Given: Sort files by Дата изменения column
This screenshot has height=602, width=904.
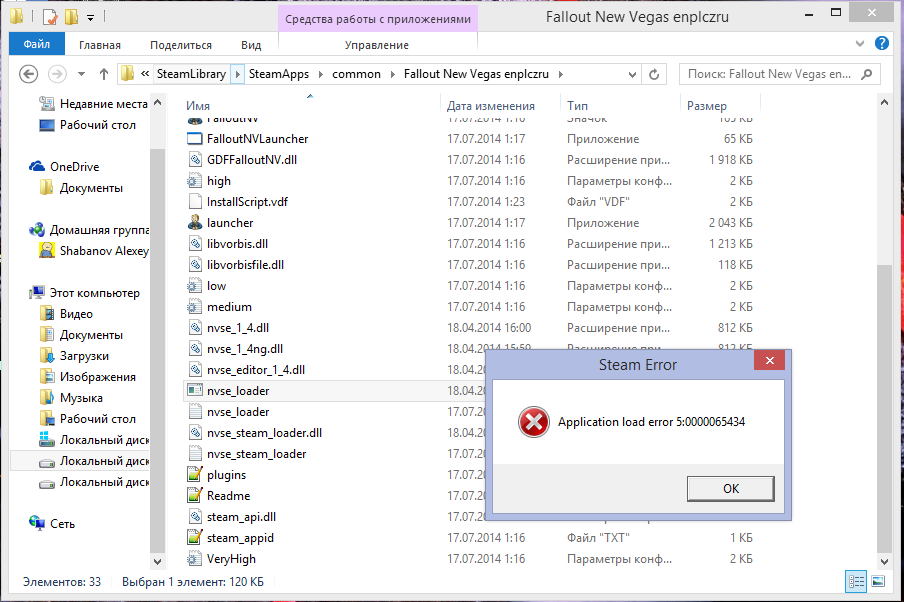Looking at the screenshot, I should tap(490, 105).
